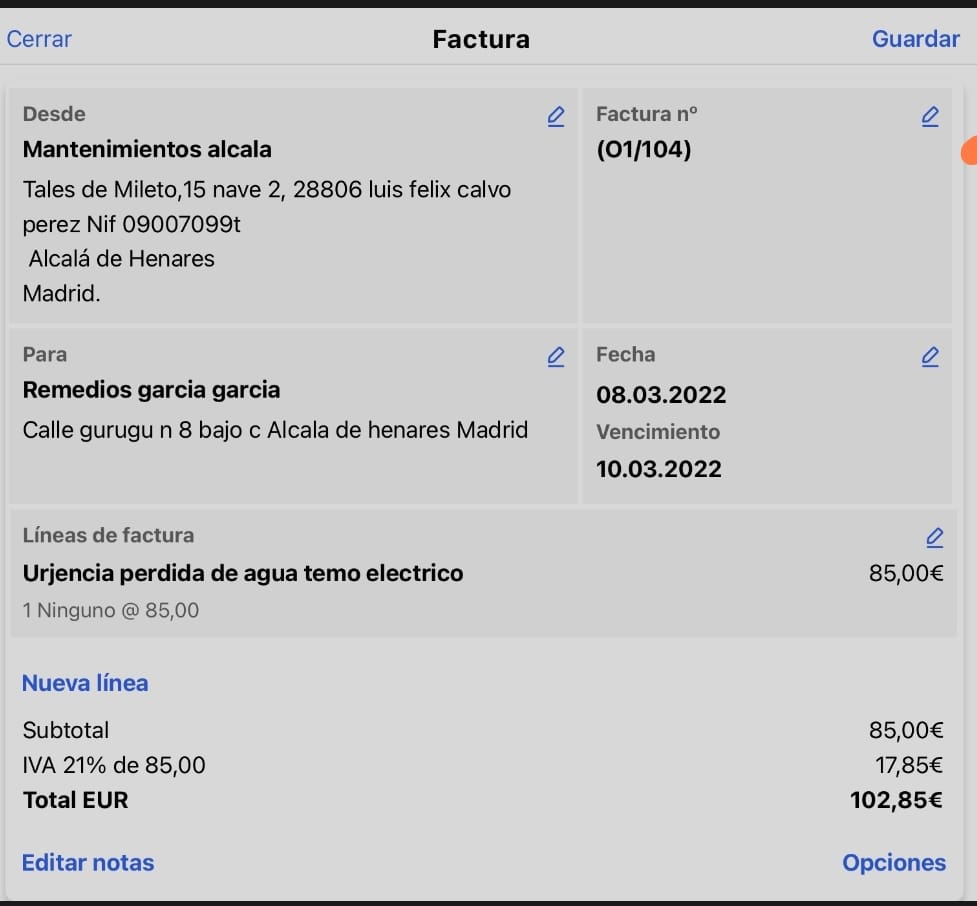977x906 pixels.
Task: Tap the invoice date 08.03.2022
Action: point(661,395)
